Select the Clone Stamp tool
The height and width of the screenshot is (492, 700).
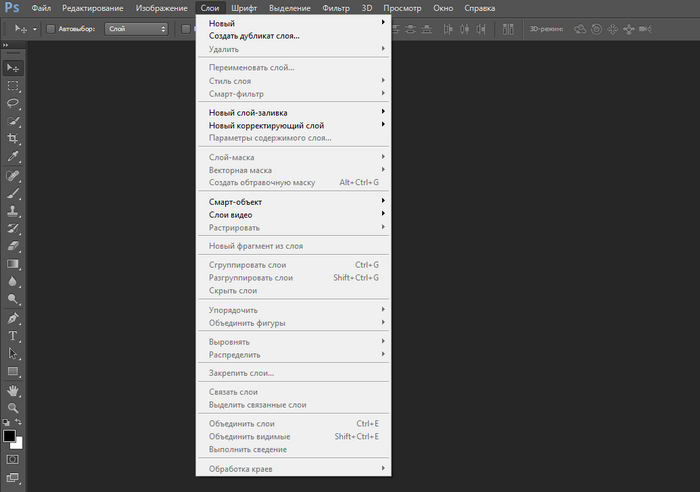point(13,211)
